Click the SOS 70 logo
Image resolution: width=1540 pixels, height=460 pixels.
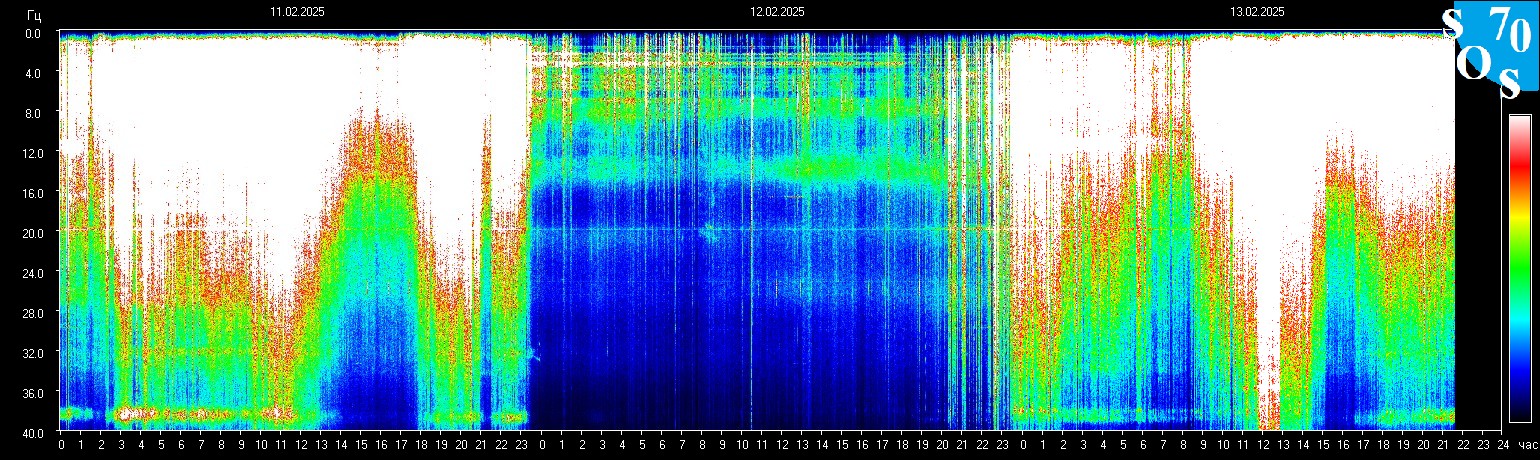pyautogui.click(x=1490, y=52)
